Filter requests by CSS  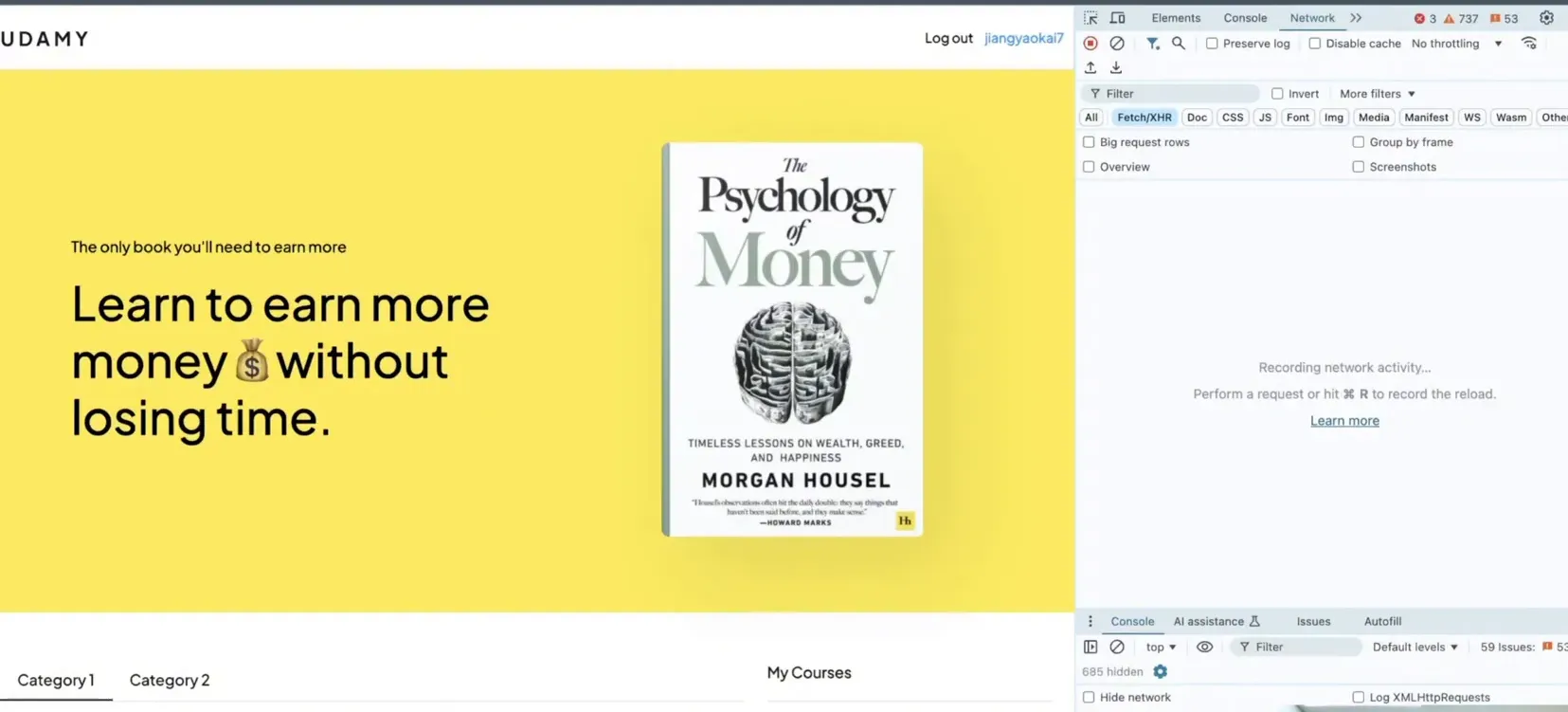(1233, 118)
